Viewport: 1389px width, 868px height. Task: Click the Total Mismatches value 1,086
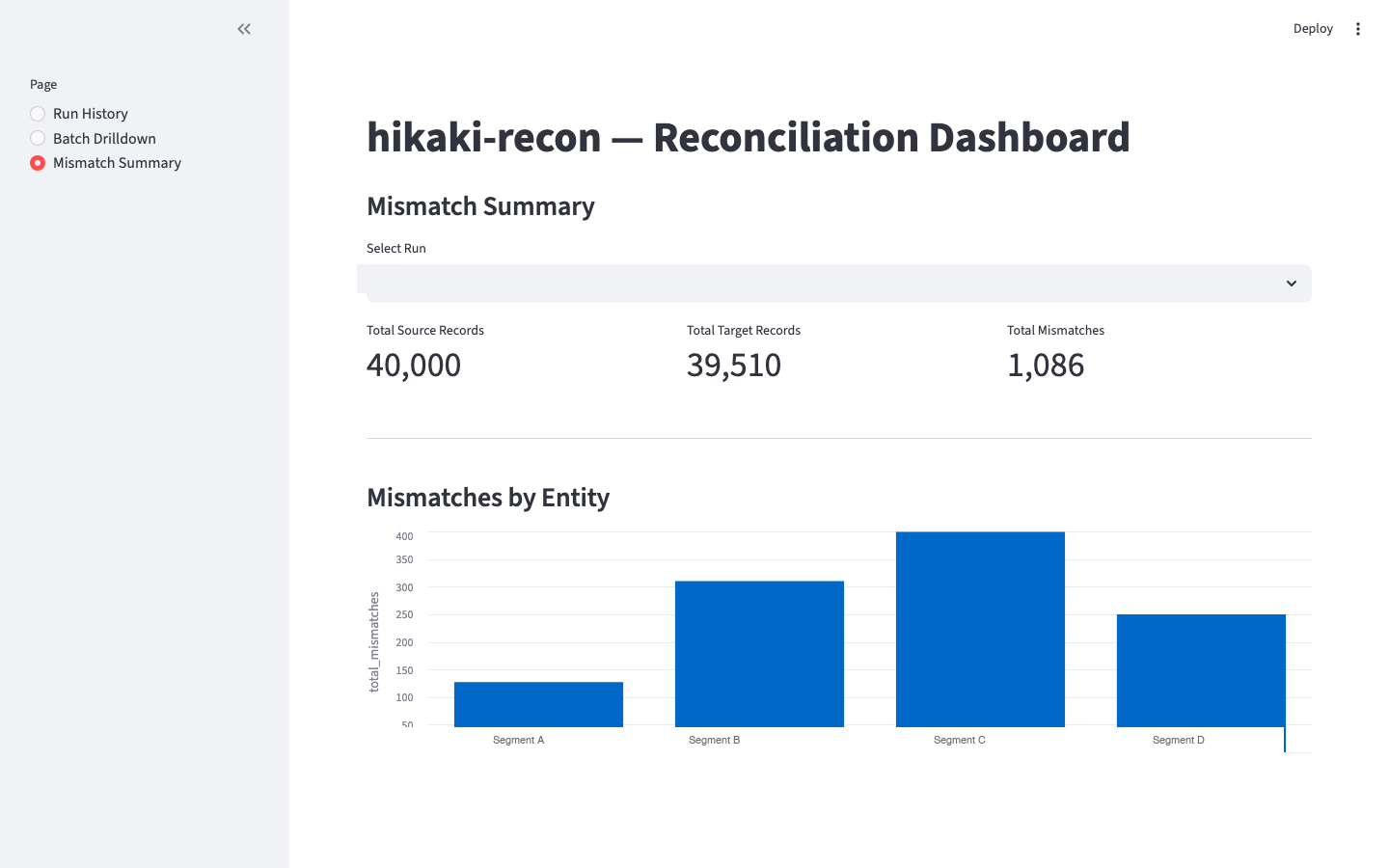pos(1046,366)
